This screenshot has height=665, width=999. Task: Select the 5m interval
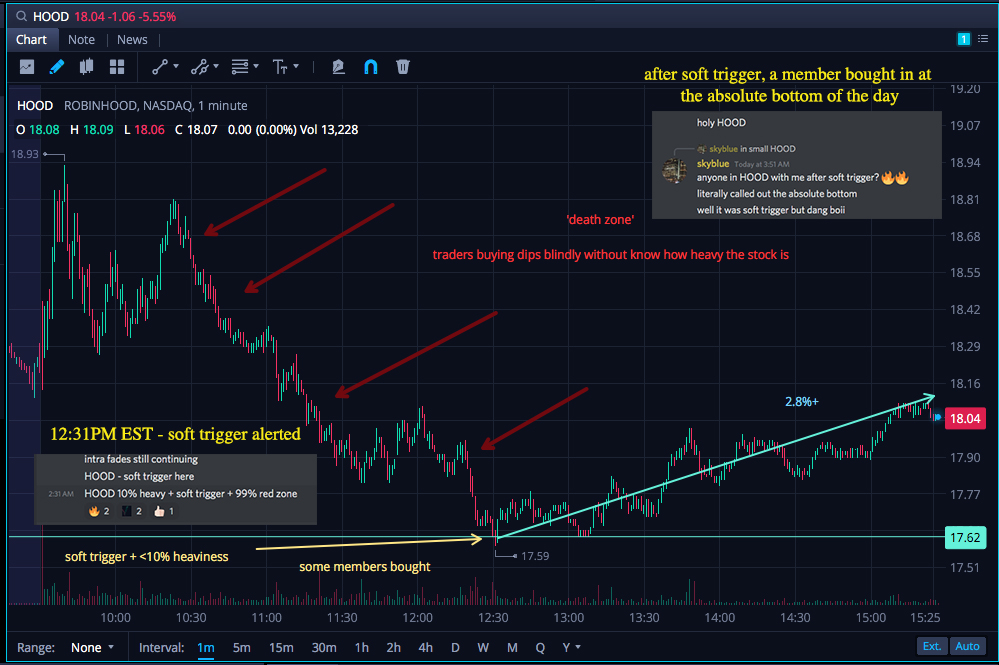coord(241,647)
